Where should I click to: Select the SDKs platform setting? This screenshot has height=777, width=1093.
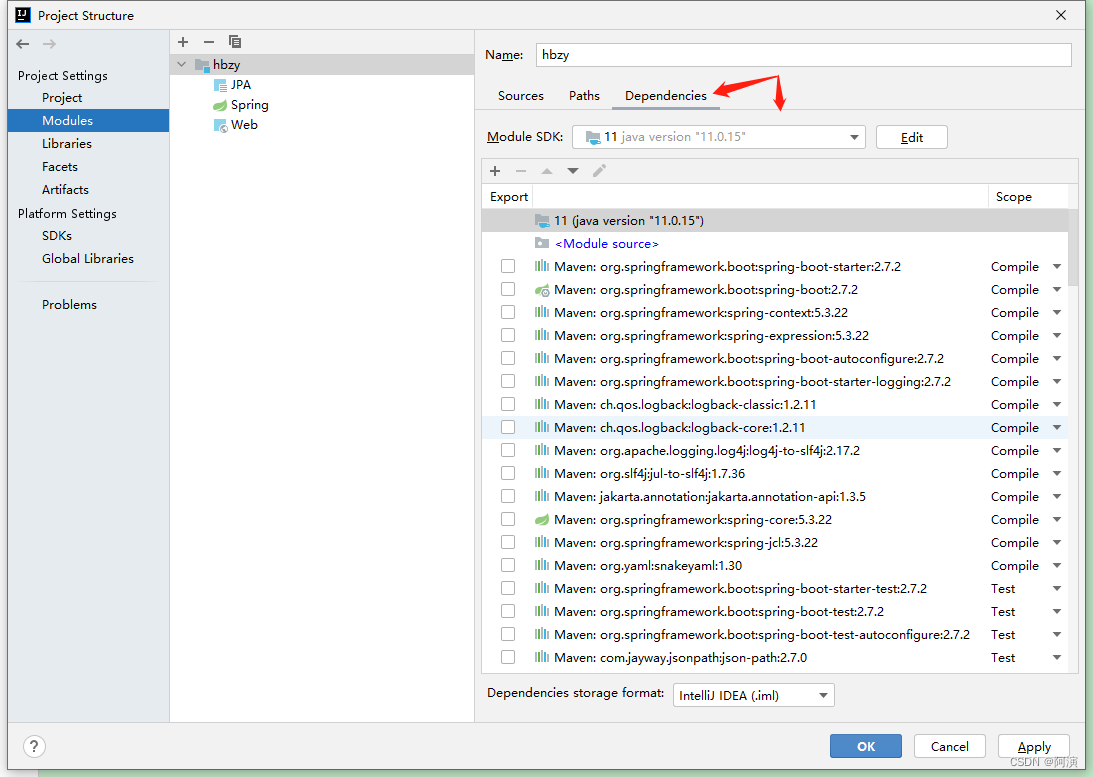coord(56,236)
